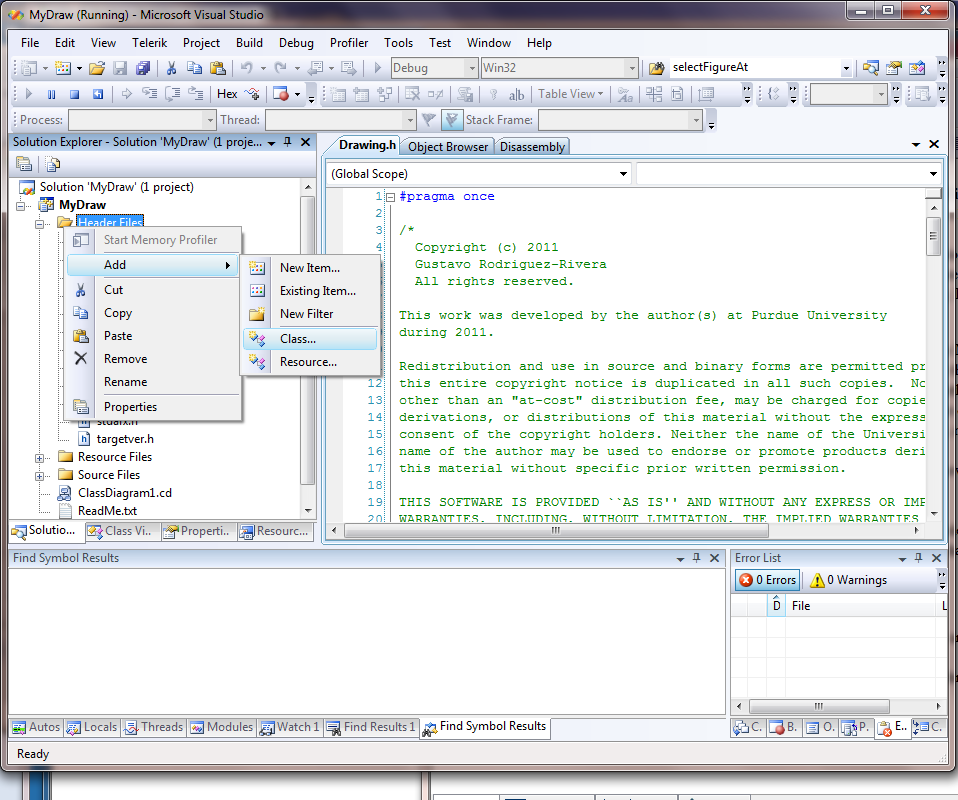Collapse the MyDraw project node
This screenshot has height=800, width=958.
(21, 205)
